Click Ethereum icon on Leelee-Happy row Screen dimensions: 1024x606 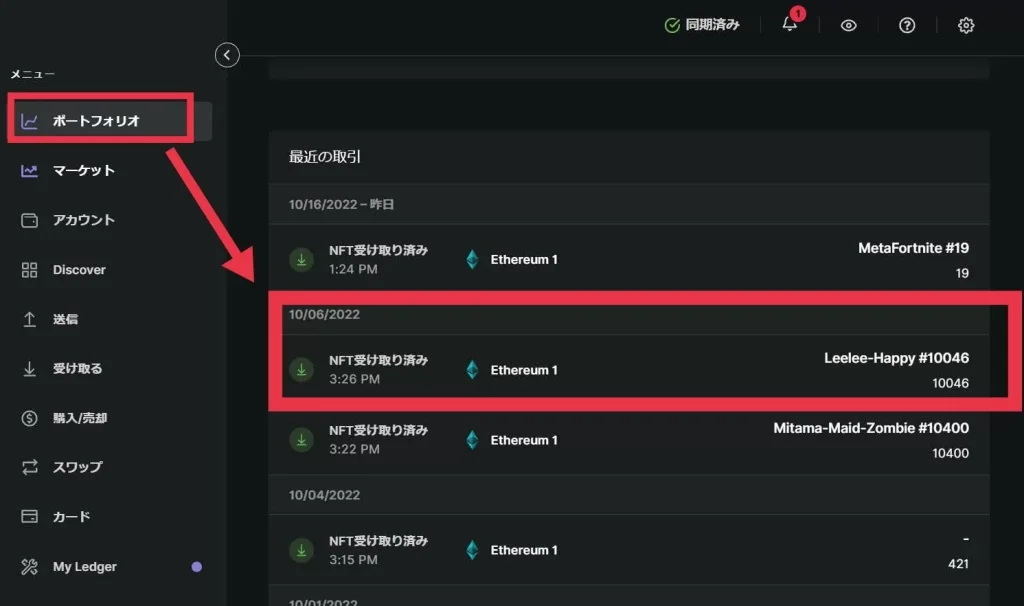[x=472, y=370]
